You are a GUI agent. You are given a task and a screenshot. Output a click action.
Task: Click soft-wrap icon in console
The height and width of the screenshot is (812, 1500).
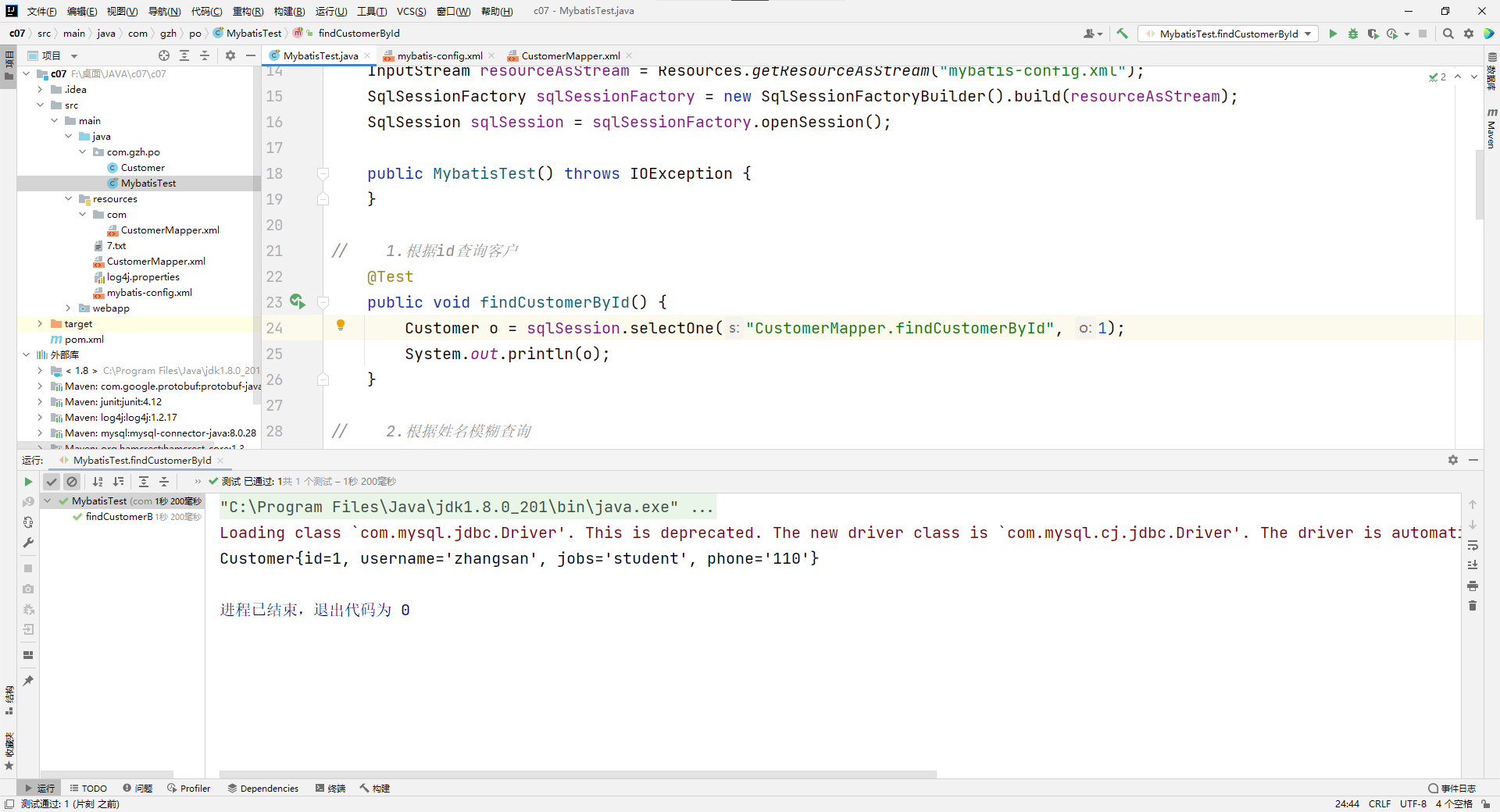(1473, 545)
